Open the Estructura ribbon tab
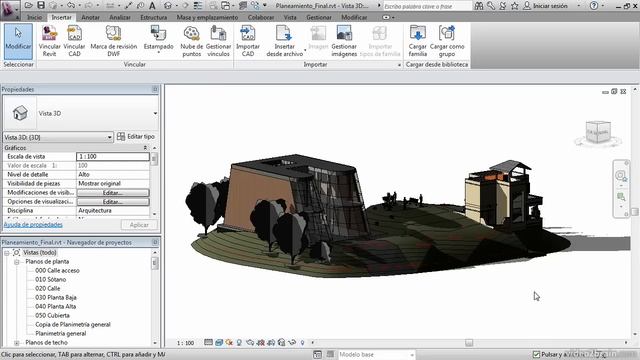The image size is (640, 360). (x=153, y=17)
